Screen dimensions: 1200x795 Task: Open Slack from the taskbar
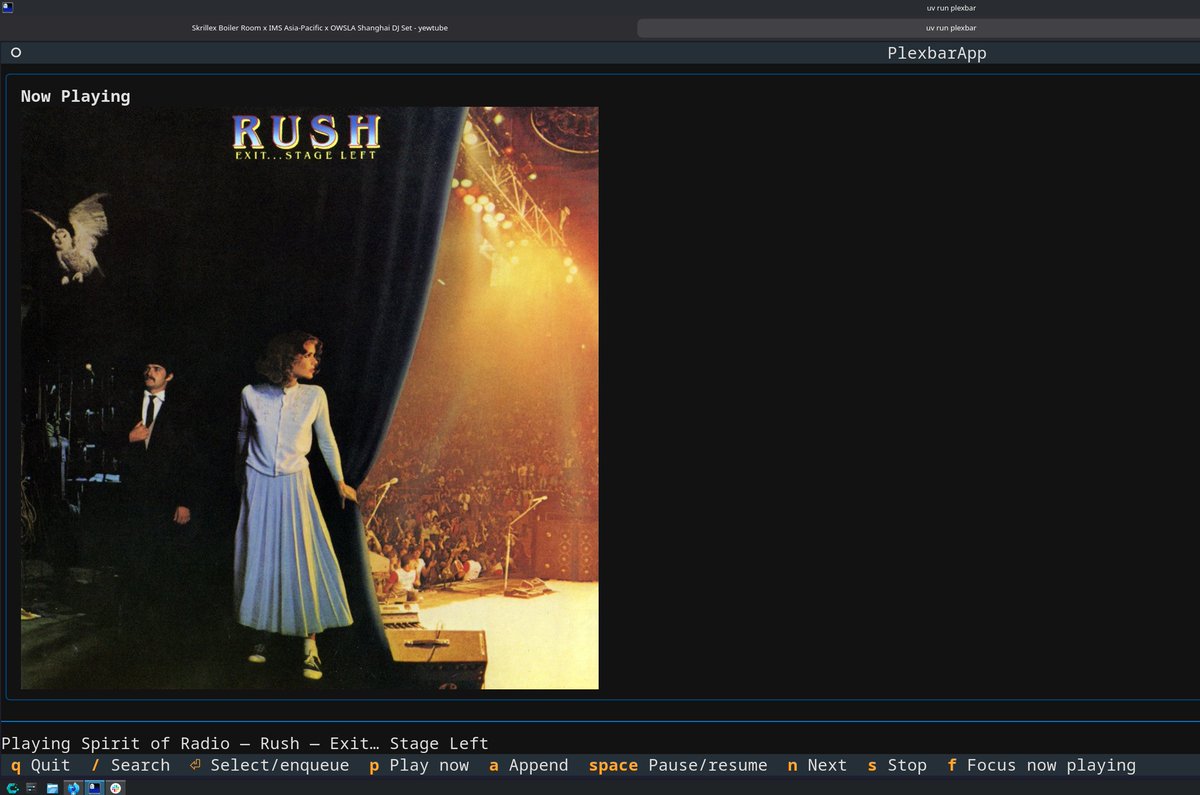[x=116, y=788]
